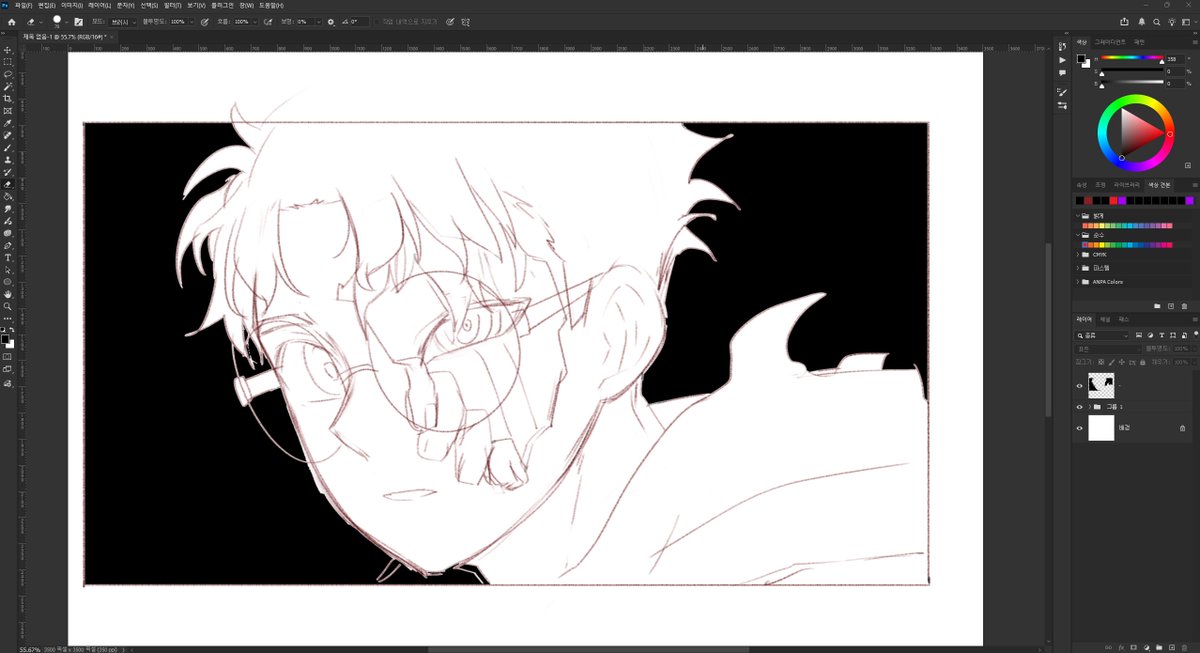
Task: Select the History Brush tool
Action: (8, 172)
